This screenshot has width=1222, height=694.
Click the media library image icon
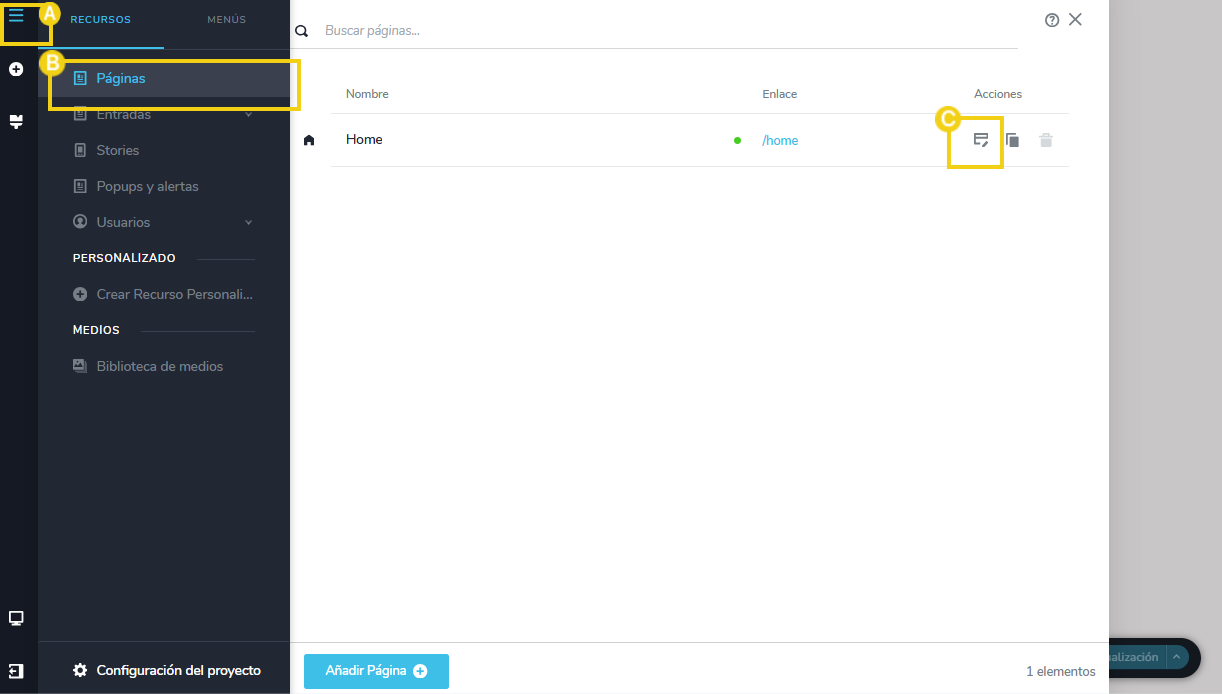click(80, 366)
